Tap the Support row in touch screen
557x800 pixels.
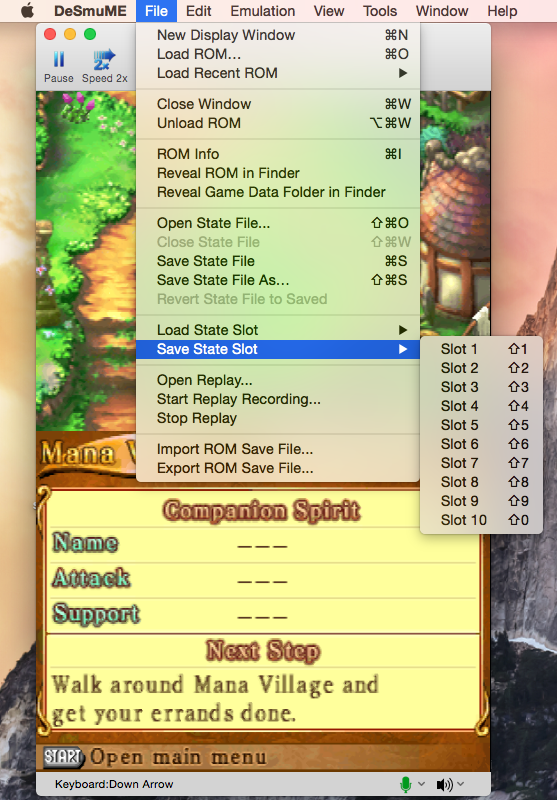[x=262, y=615]
